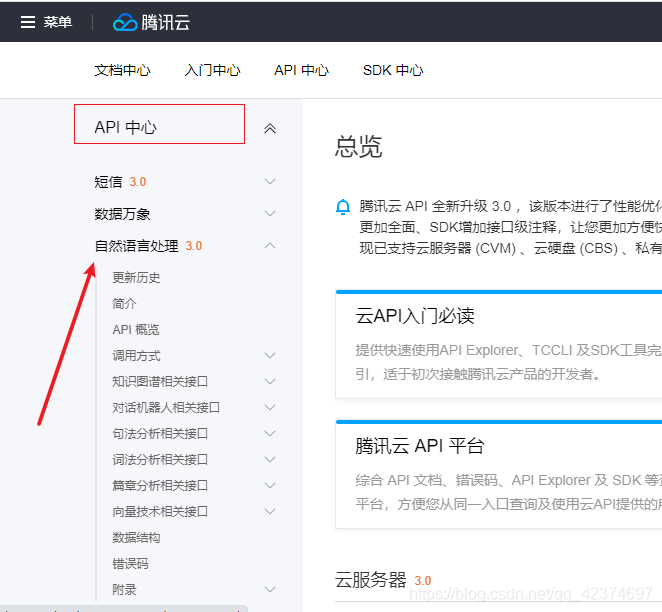
Task: Click the 腾讯云 API 全新升级 3.0 notice text
Action: coord(510,227)
